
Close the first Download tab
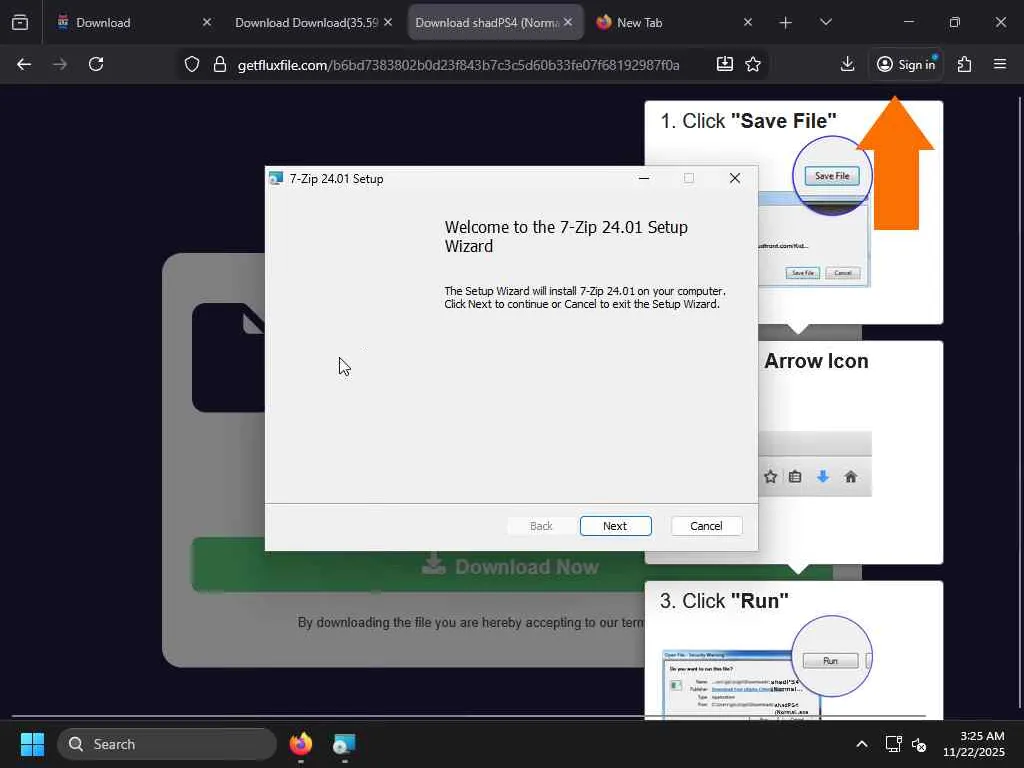click(206, 22)
